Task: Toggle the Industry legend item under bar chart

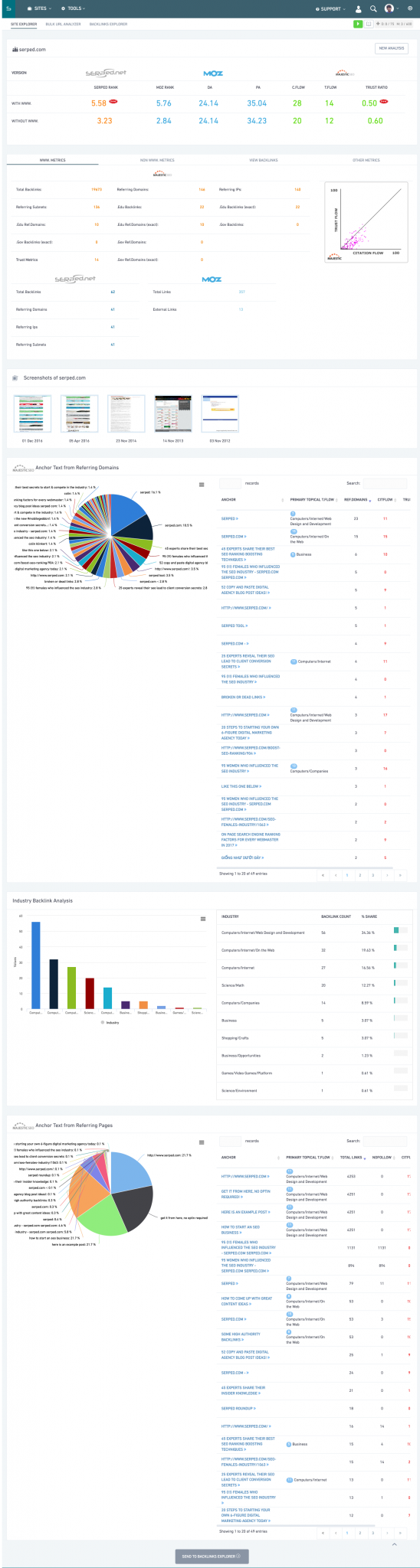Action: pyautogui.click(x=110, y=1022)
